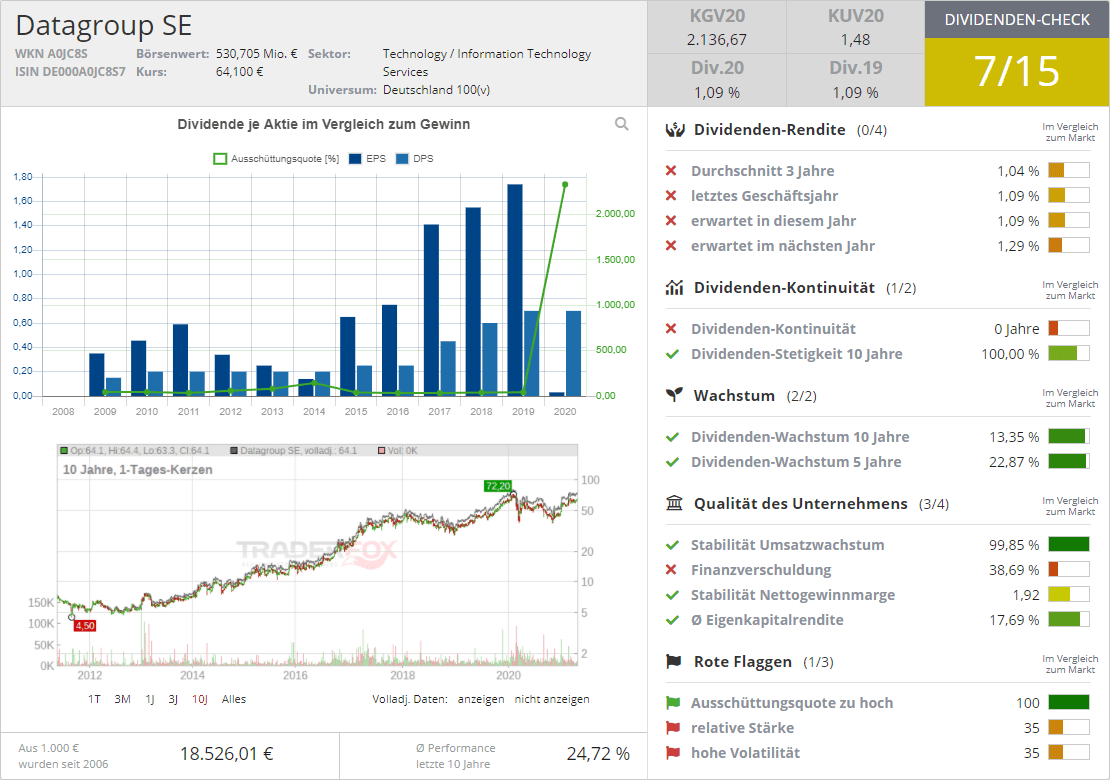The image size is (1110, 780).
Task: Select the 1T time range
Action: tap(94, 699)
